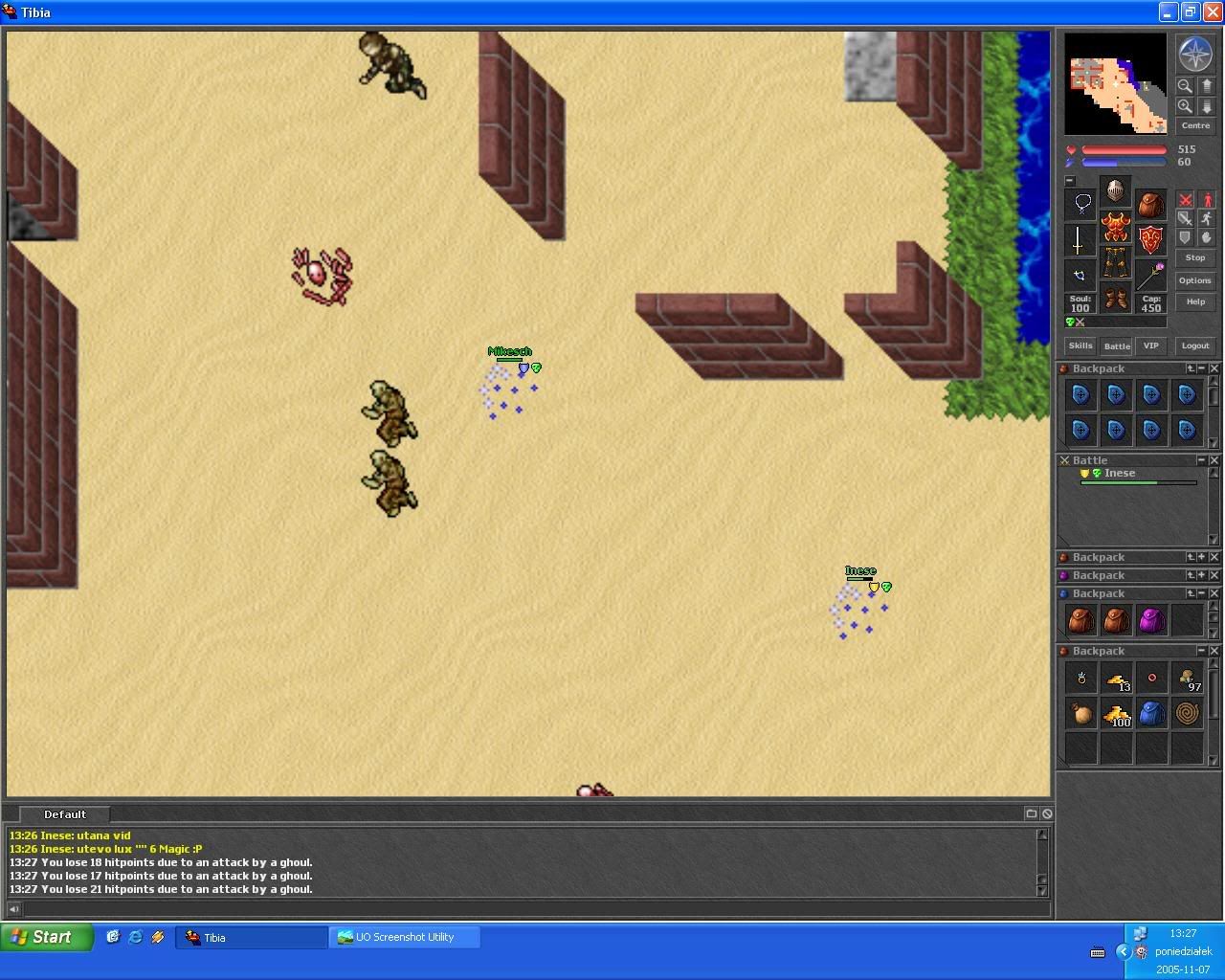
Task: Click the Logout button
Action: (x=1195, y=345)
